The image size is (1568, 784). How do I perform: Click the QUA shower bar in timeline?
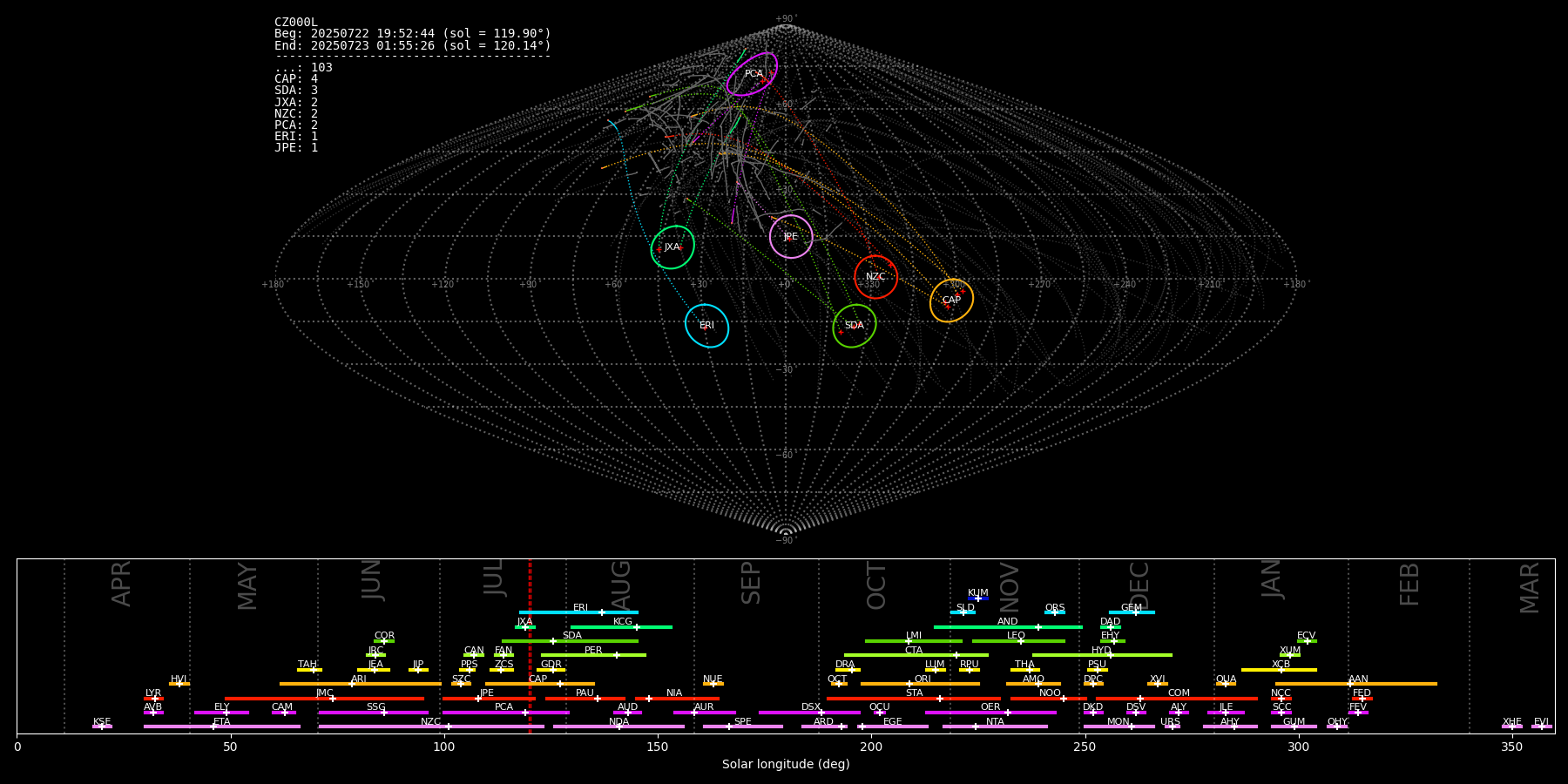click(x=1226, y=684)
